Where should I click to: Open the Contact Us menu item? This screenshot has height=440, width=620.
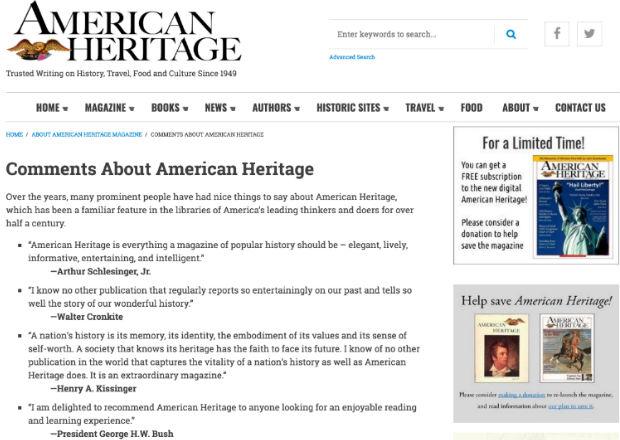coord(580,108)
